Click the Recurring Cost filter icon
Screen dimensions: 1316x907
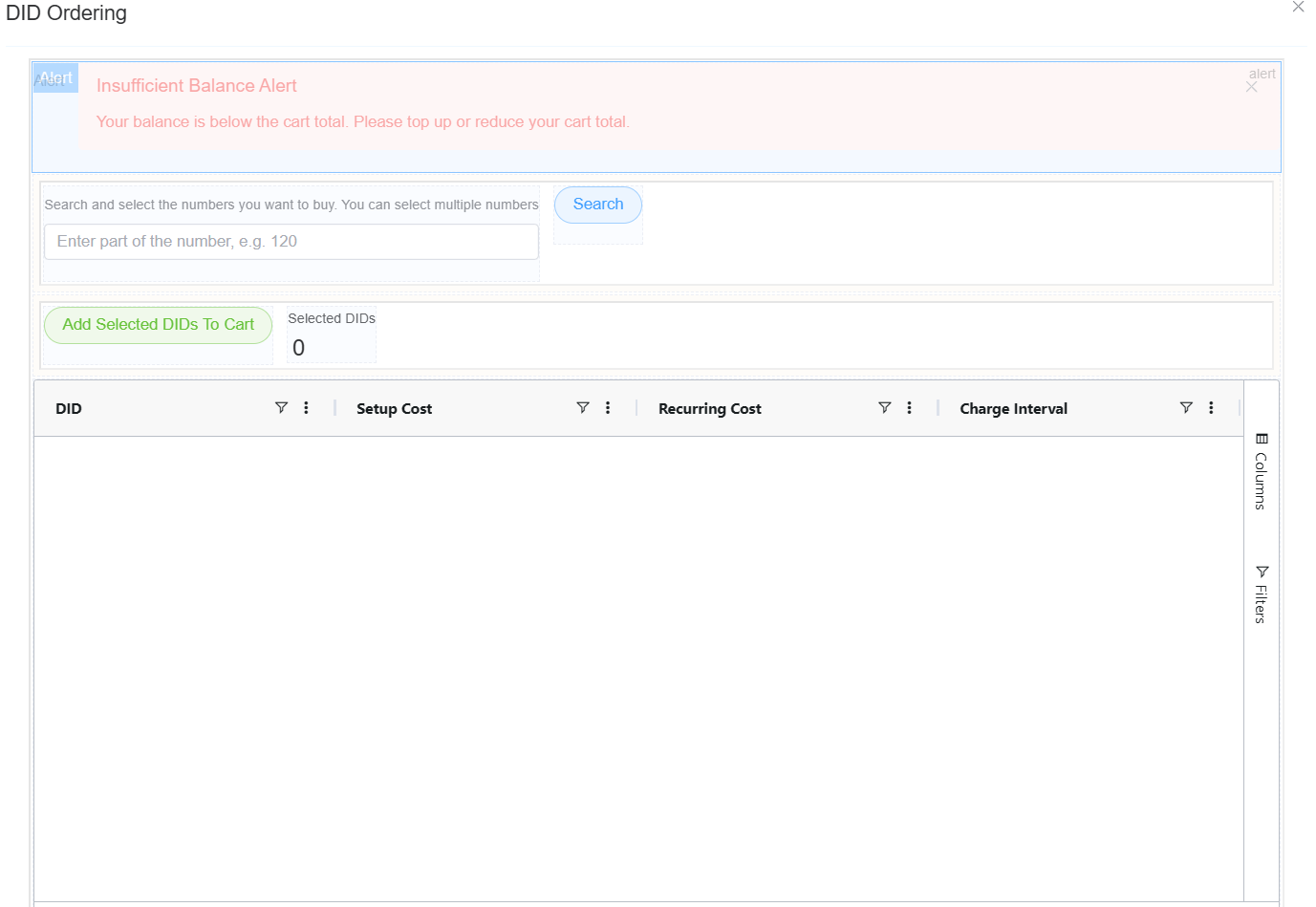(885, 408)
